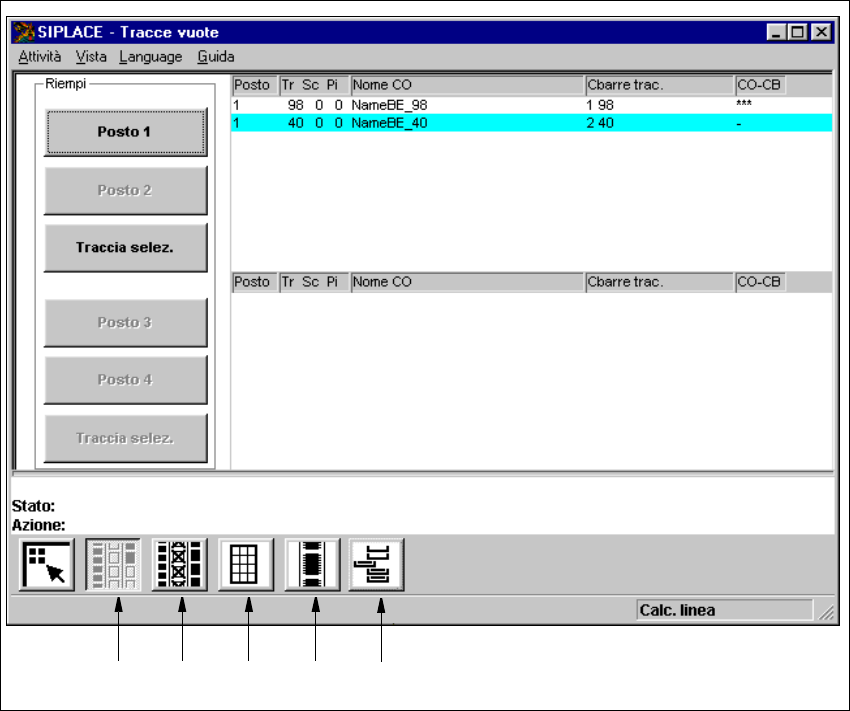The width and height of the screenshot is (850, 711).
Task: Click the greyed feeder table view icon
Action: coord(113,564)
